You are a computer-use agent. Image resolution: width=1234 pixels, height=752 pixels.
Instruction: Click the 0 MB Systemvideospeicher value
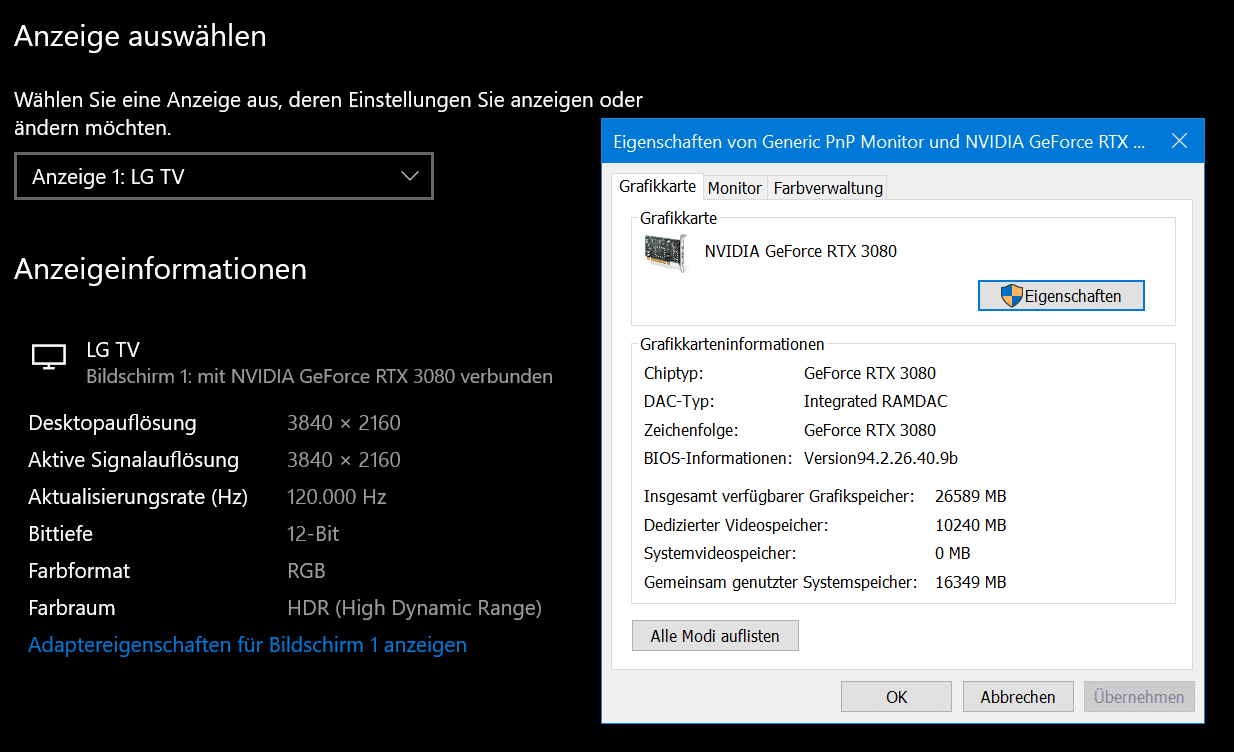pos(952,553)
